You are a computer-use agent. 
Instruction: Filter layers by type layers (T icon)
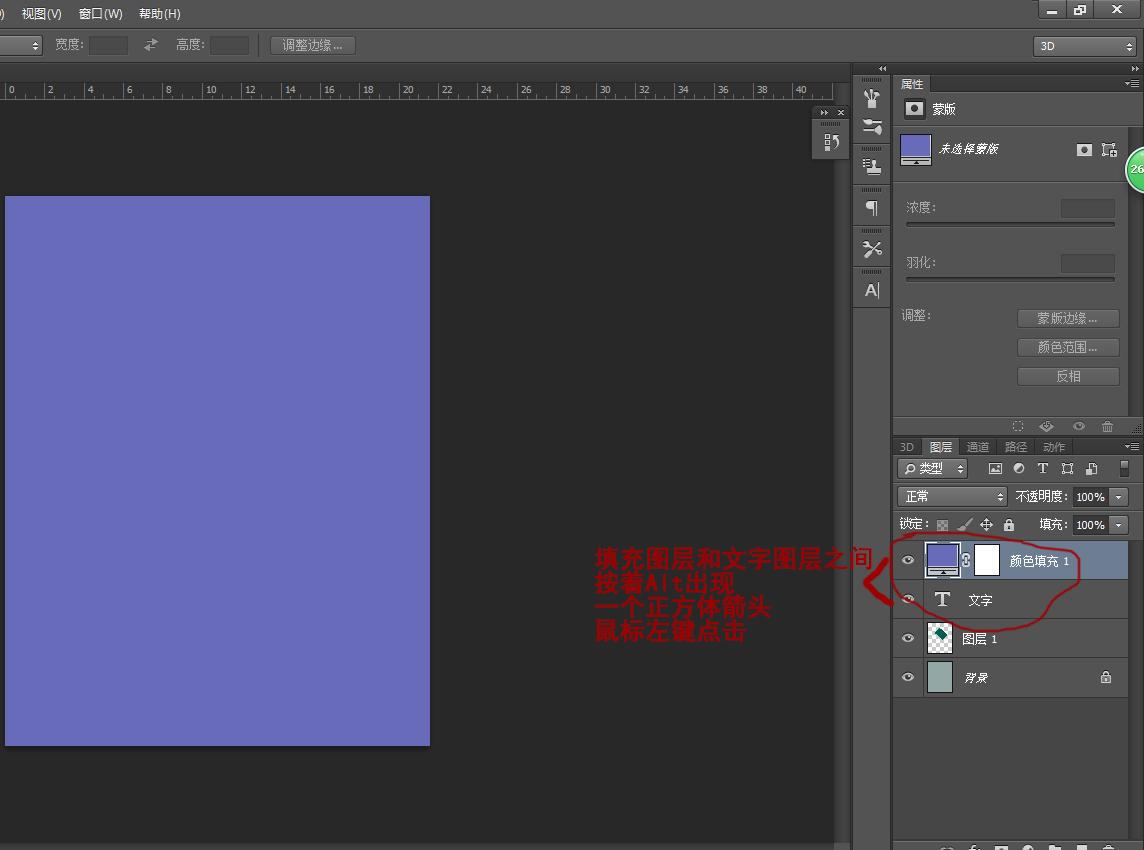coord(1043,468)
